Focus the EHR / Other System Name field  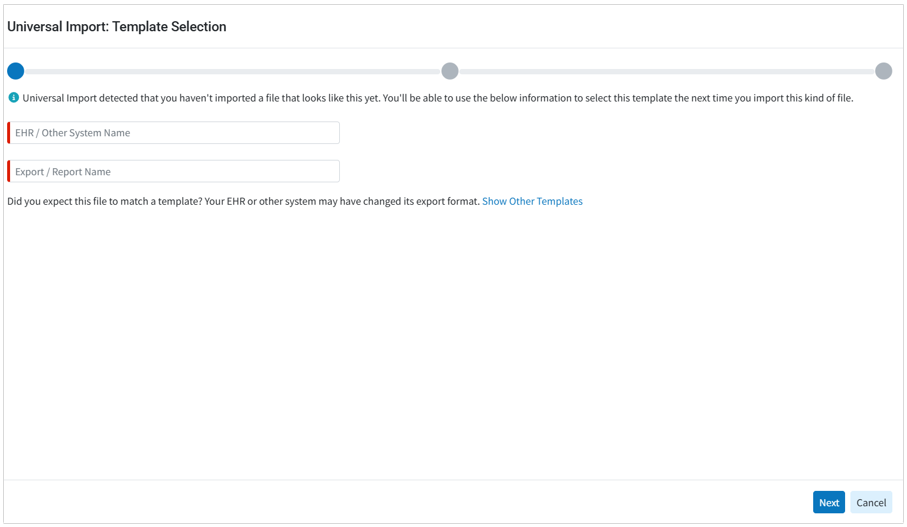point(175,133)
